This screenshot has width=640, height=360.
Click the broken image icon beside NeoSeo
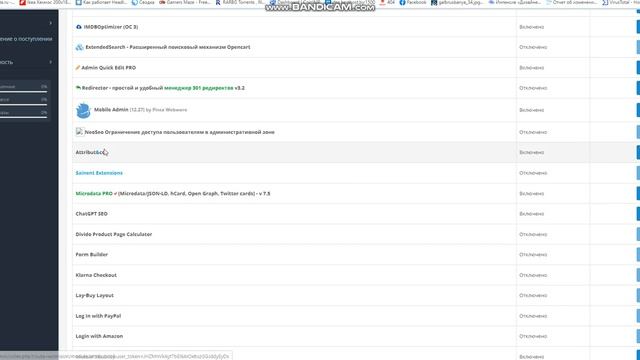(x=80, y=132)
